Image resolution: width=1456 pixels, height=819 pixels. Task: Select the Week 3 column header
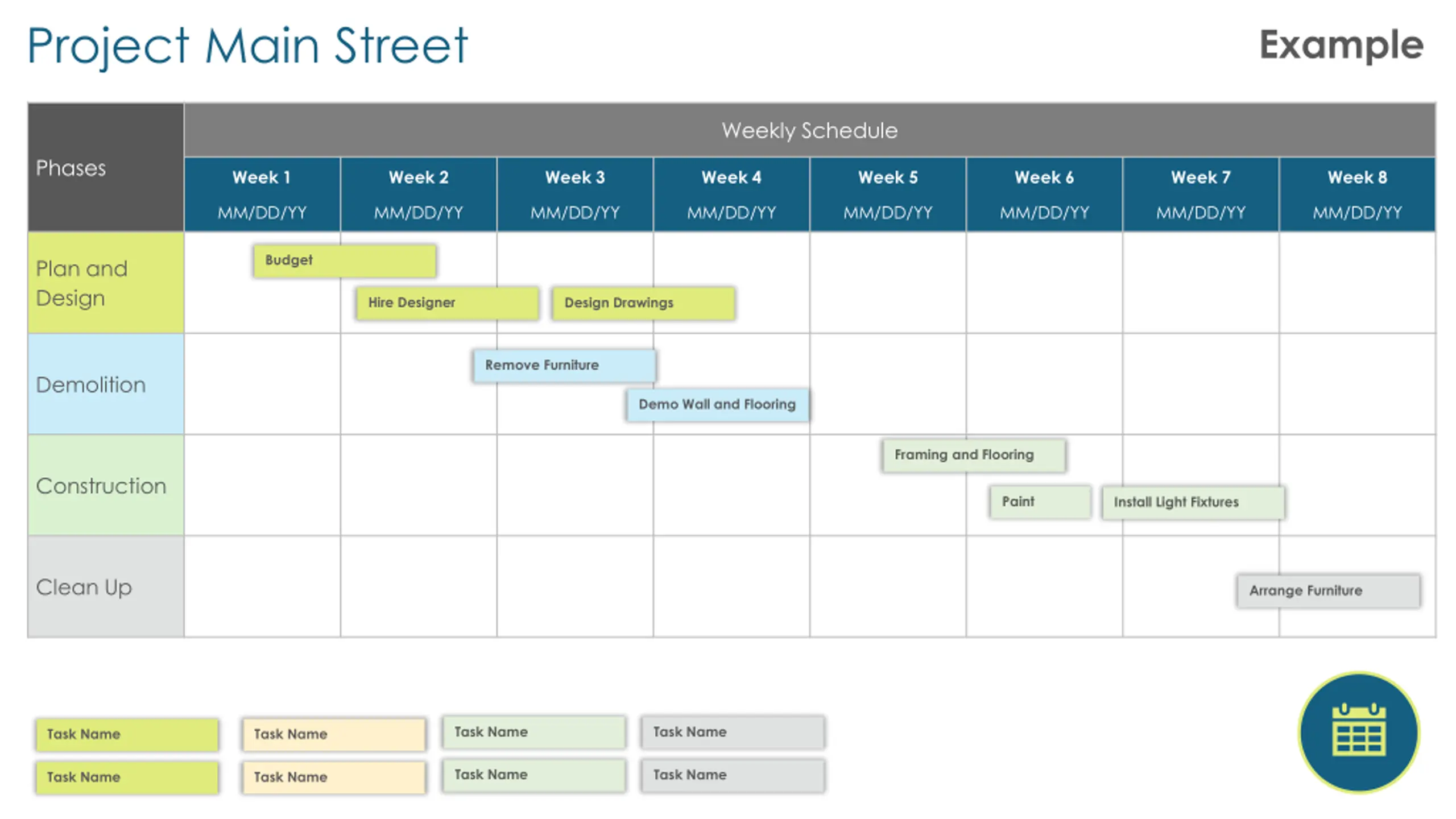575,195
